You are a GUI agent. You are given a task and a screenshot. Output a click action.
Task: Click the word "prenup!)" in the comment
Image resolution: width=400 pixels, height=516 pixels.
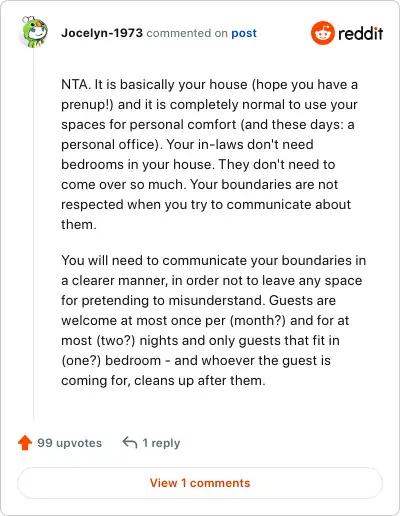87,105
